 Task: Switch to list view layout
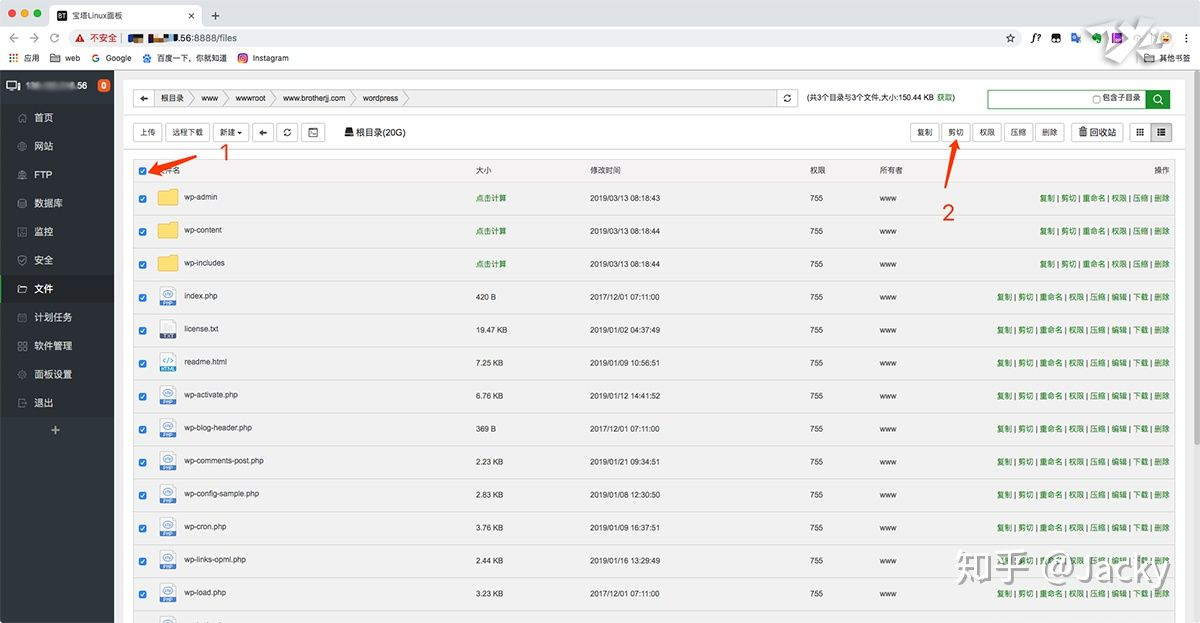1161,132
